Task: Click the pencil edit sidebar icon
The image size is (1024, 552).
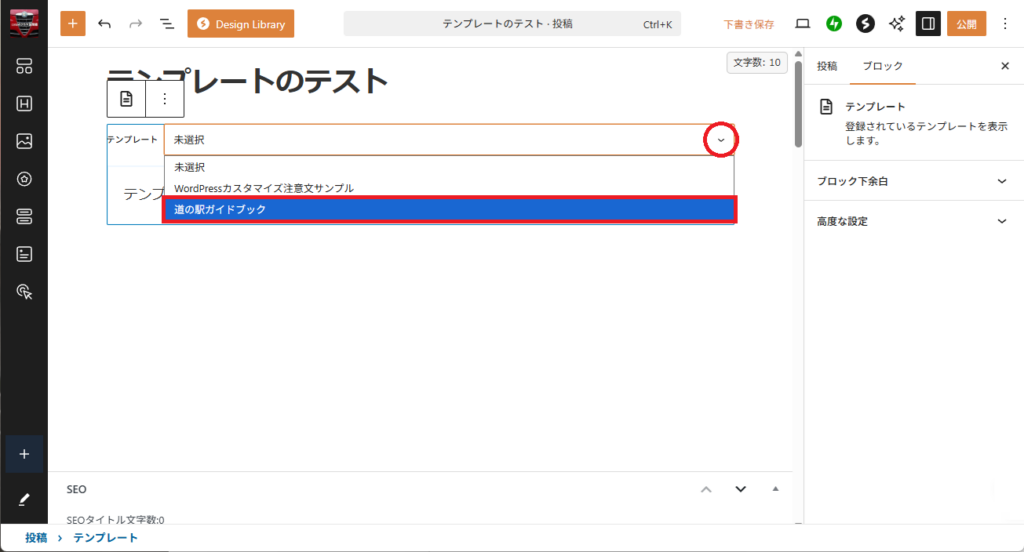Action: click(24, 500)
